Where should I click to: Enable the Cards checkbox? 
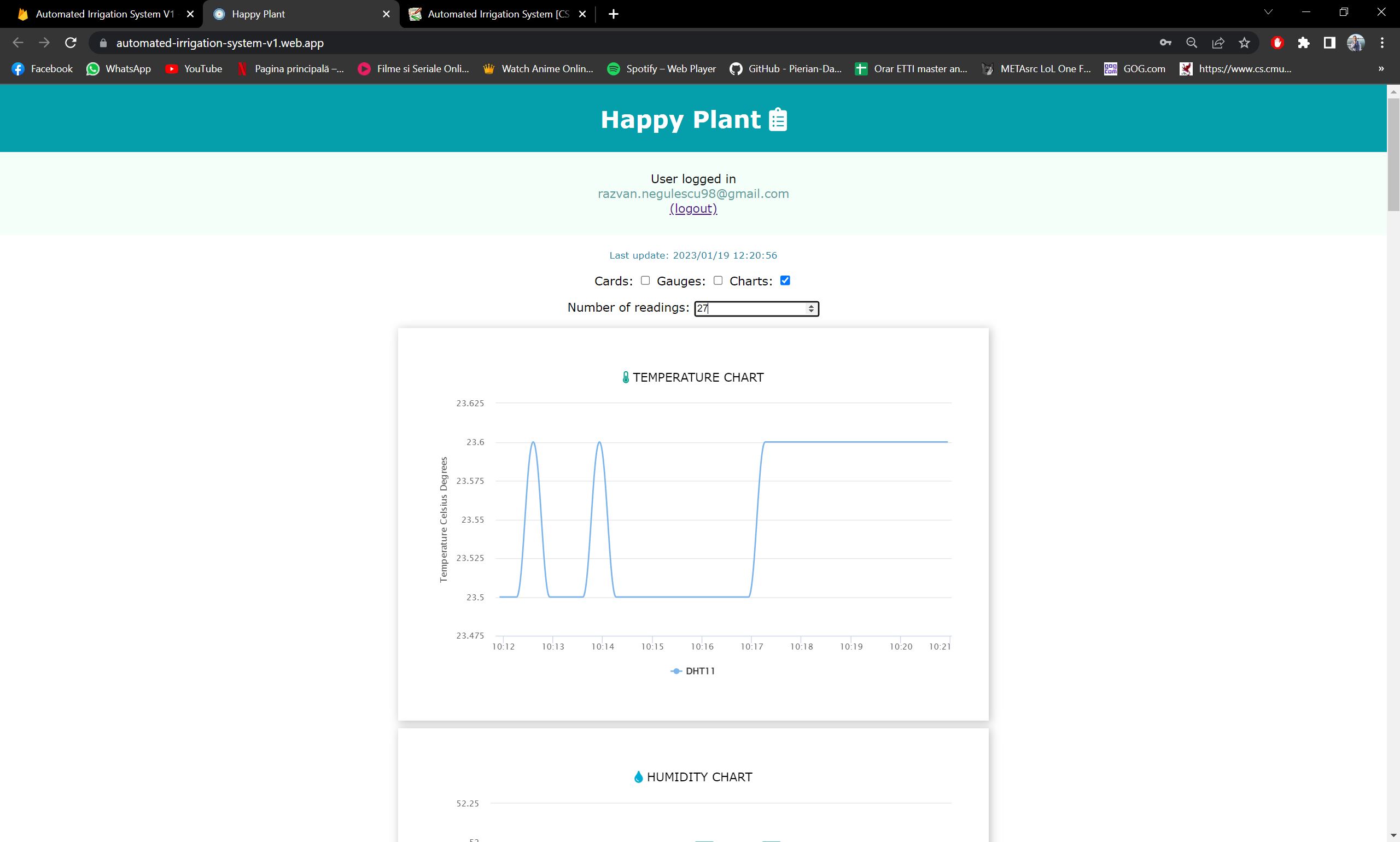[x=645, y=280]
